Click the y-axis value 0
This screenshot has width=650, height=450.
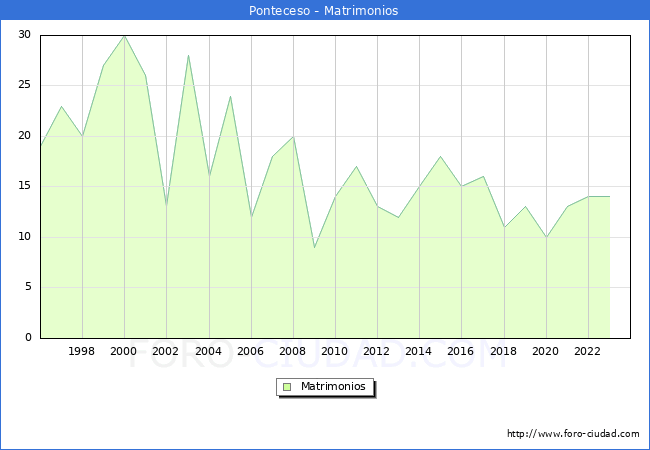28,337
